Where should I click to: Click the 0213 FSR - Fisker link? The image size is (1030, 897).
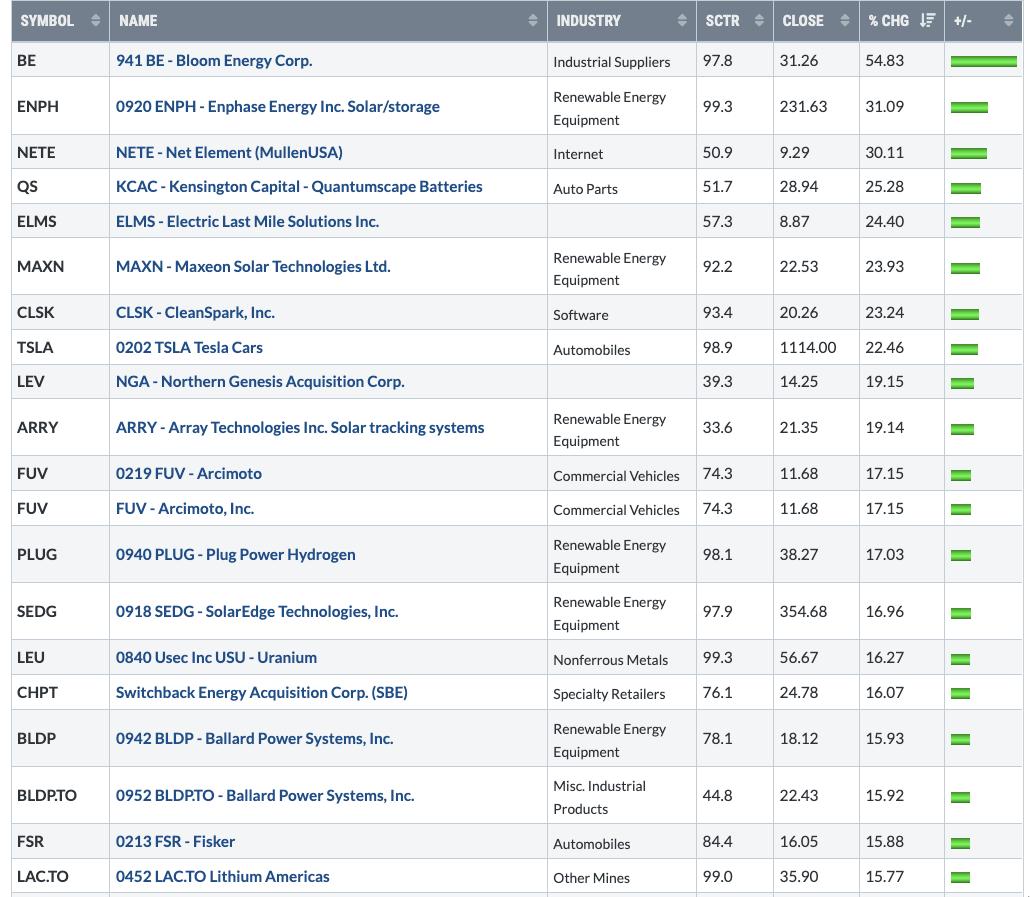175,841
